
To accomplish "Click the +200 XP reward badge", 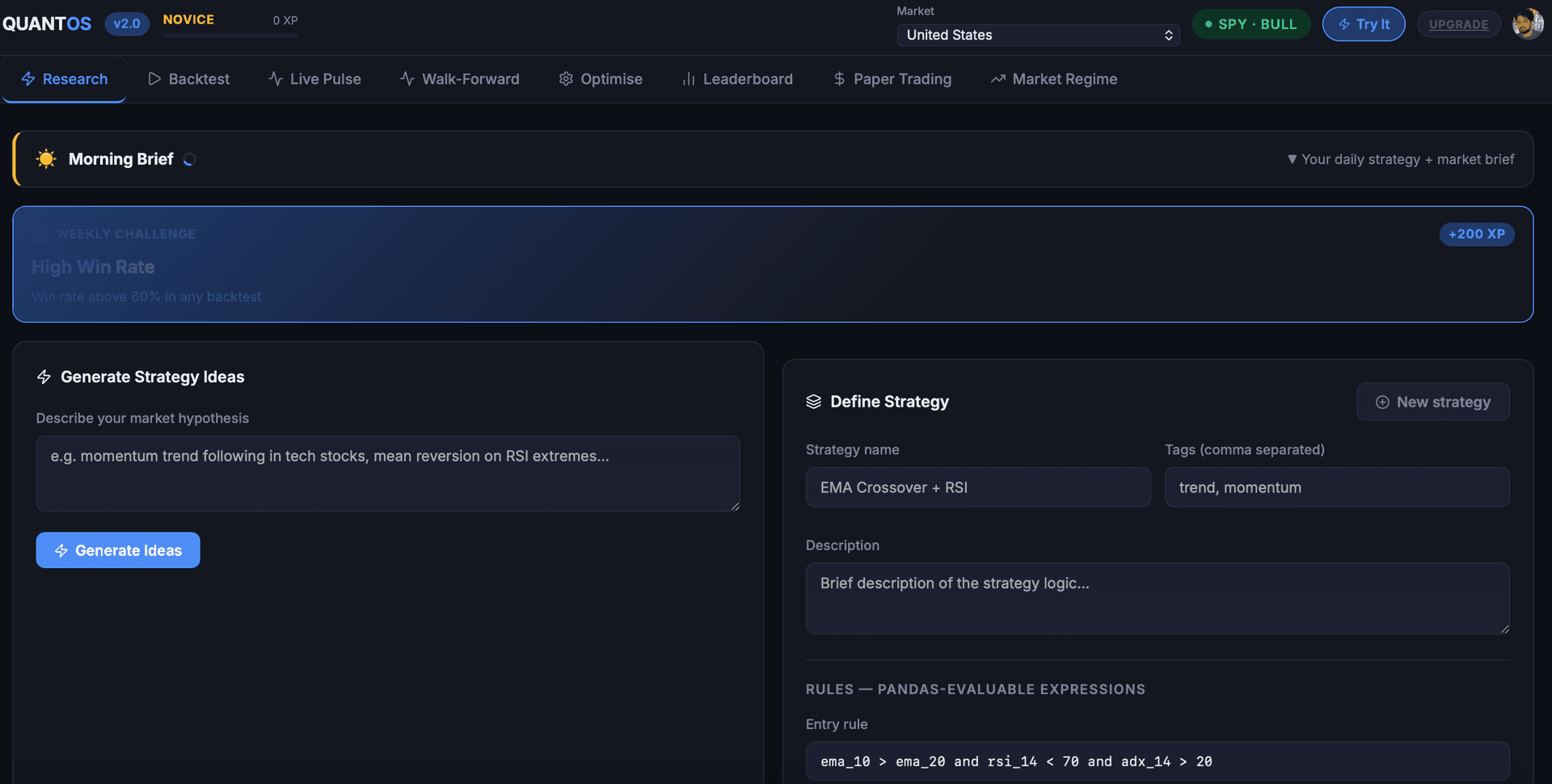I will click(1477, 234).
